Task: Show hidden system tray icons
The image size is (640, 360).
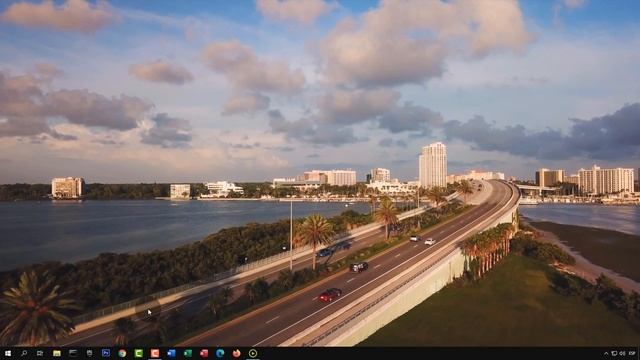Action: click(606, 353)
